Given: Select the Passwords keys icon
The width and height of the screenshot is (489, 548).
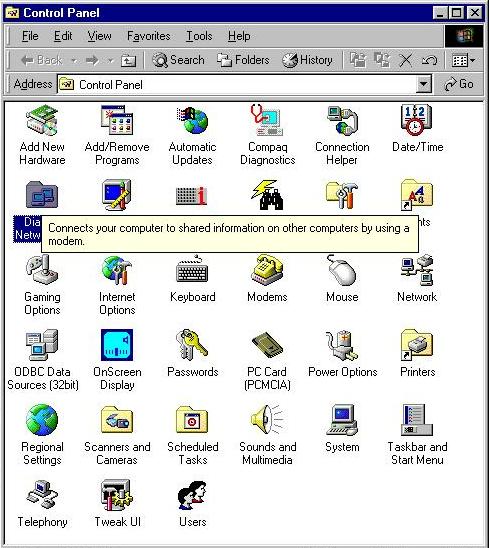Looking at the screenshot, I should [x=192, y=345].
